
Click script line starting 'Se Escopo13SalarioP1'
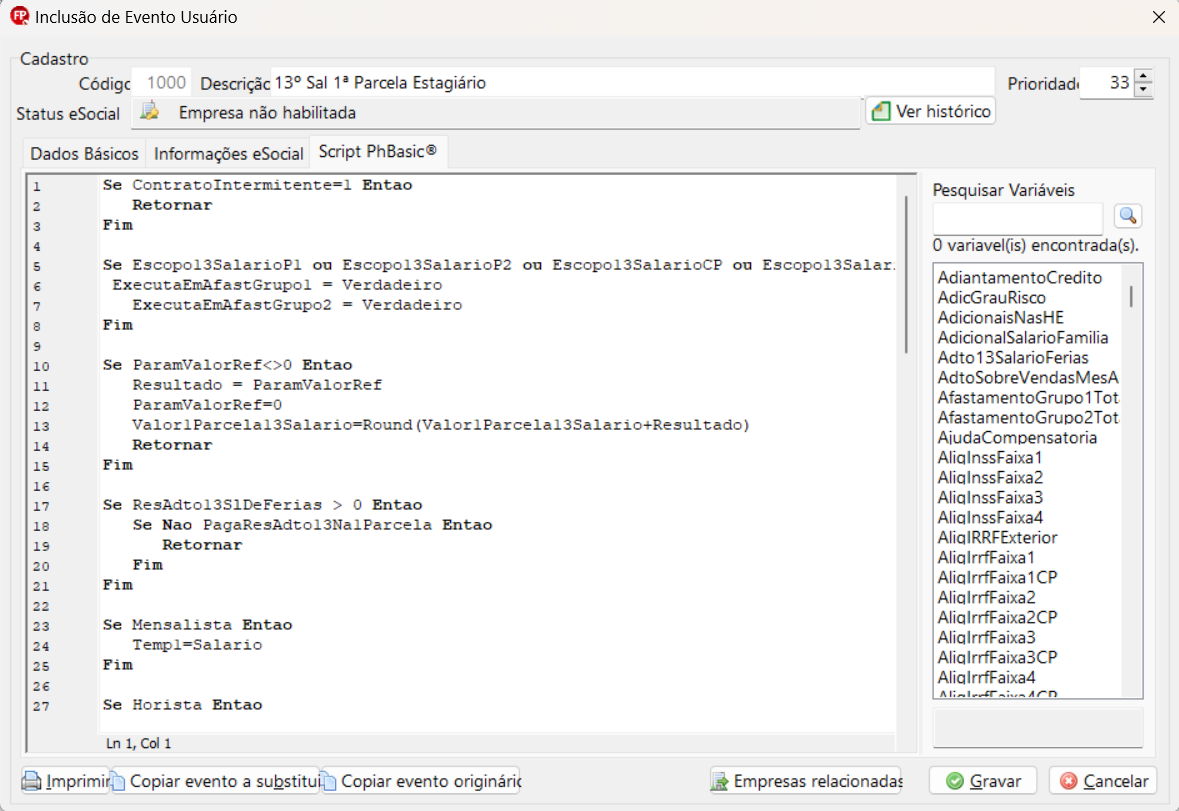tap(499, 265)
